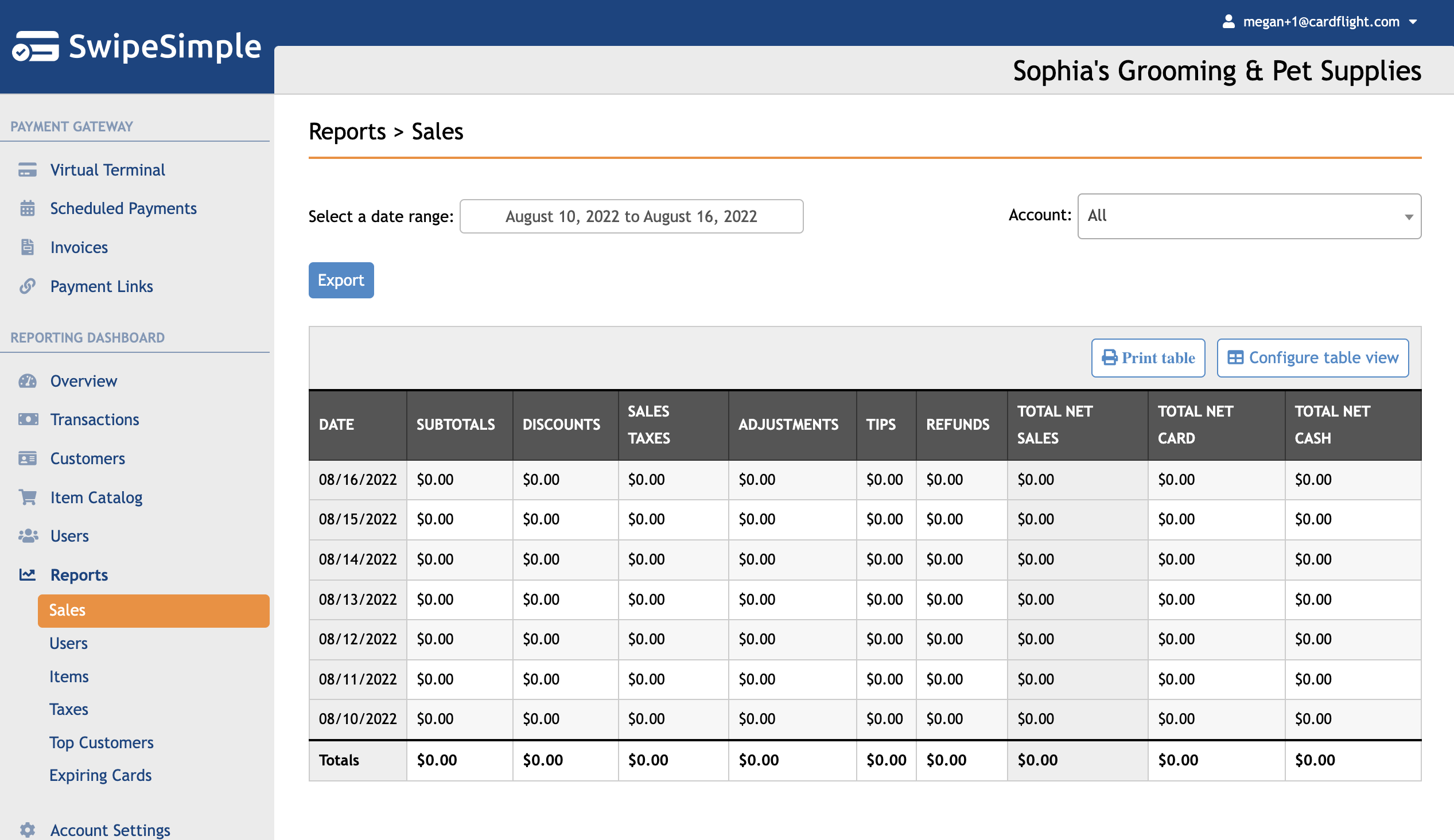This screenshot has height=840, width=1454.
Task: Select Top Customers from the sidebar
Action: point(102,742)
